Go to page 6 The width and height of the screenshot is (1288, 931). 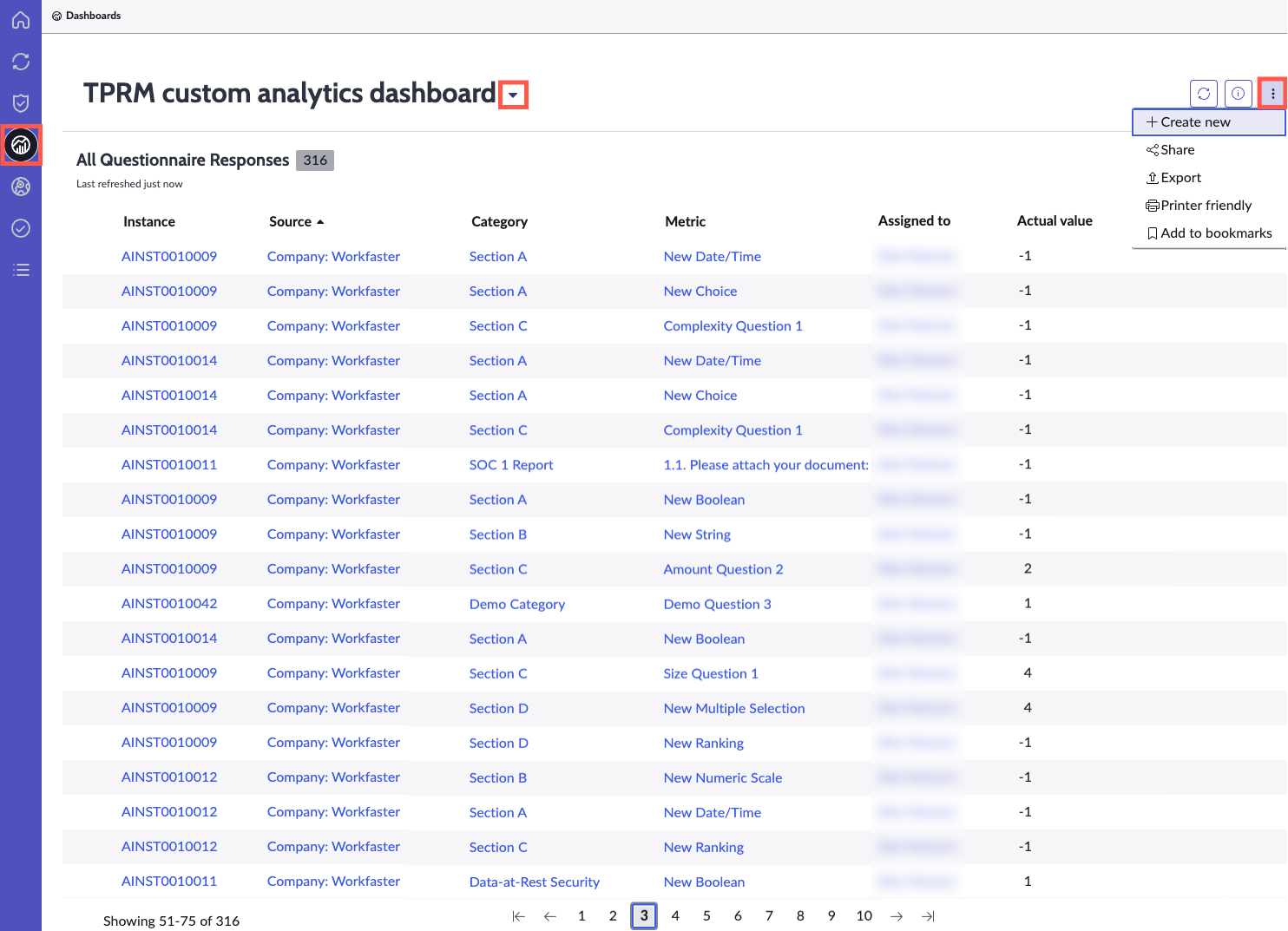pyautogui.click(x=738, y=916)
